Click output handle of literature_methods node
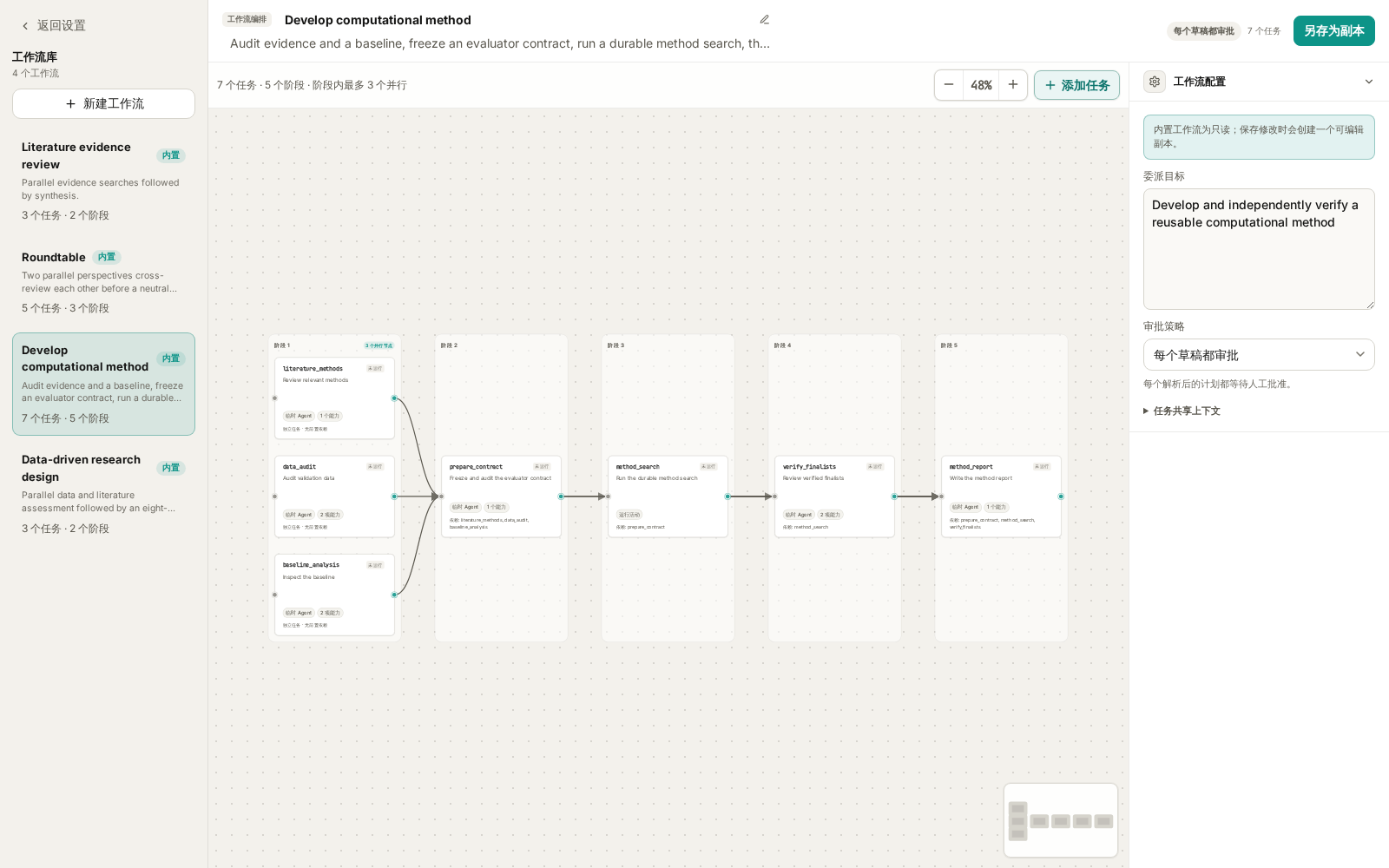 click(x=394, y=398)
